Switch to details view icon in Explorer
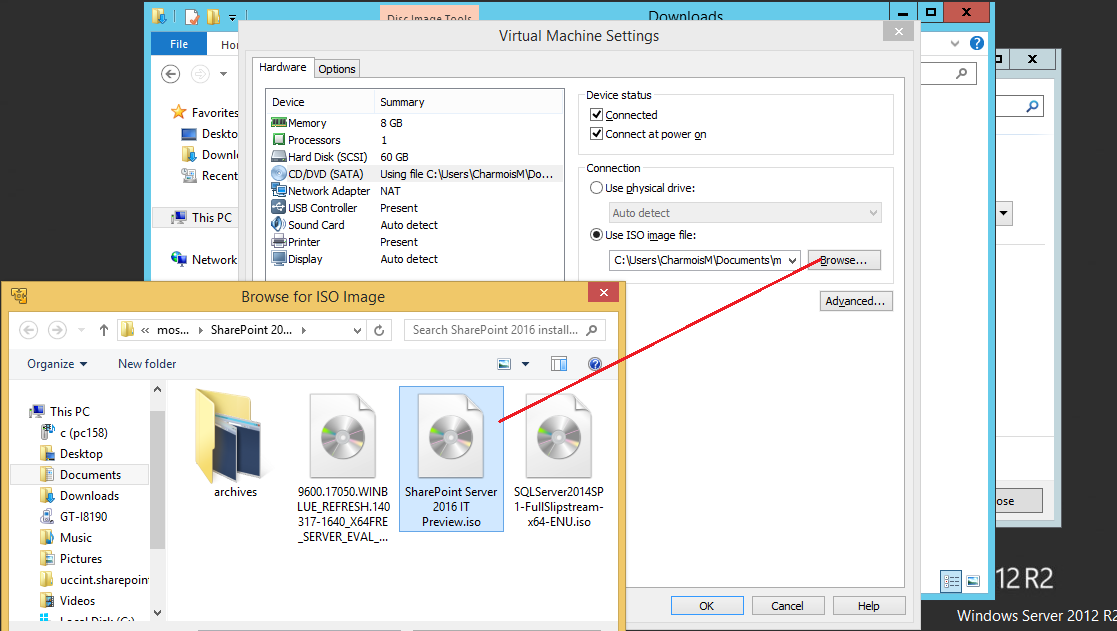Screen dimensions: 1117x631 point(950,581)
